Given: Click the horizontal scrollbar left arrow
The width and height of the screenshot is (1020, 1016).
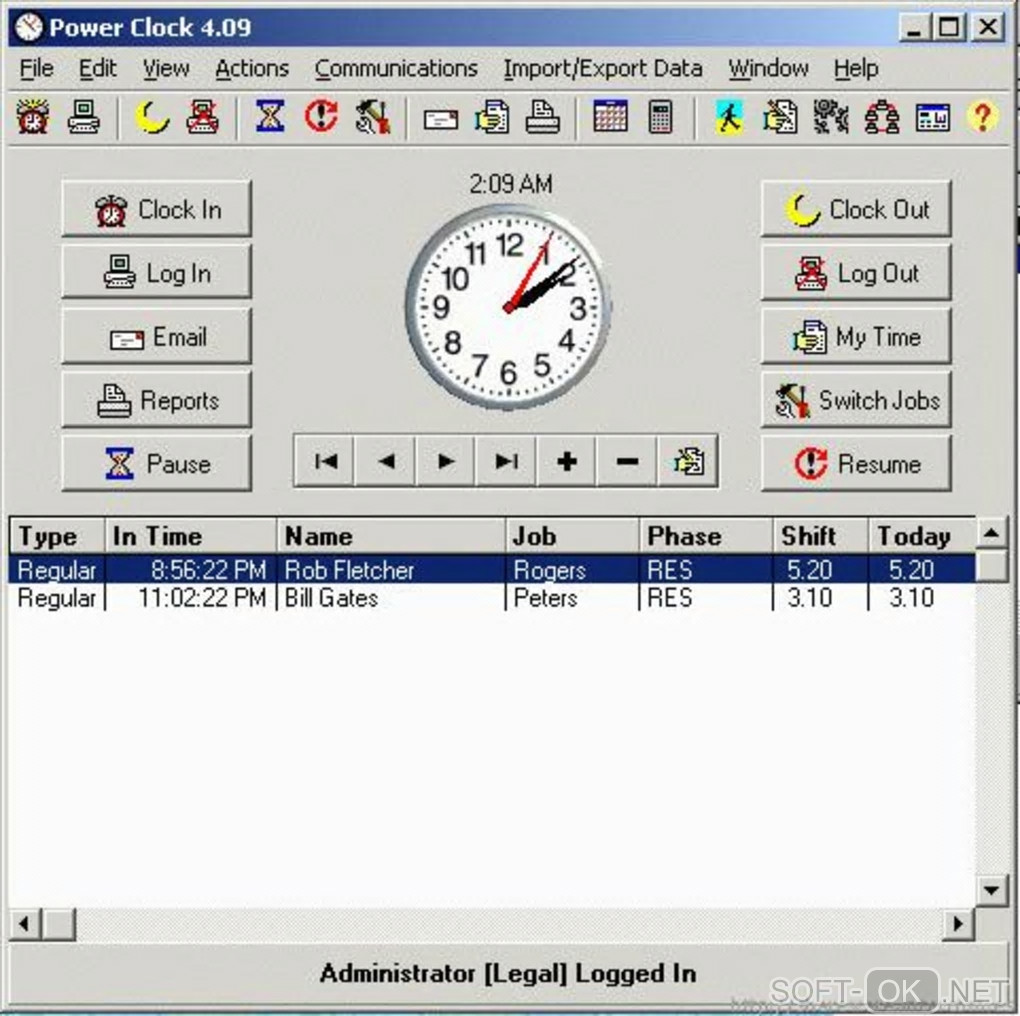Looking at the screenshot, I should pyautogui.click(x=25, y=924).
